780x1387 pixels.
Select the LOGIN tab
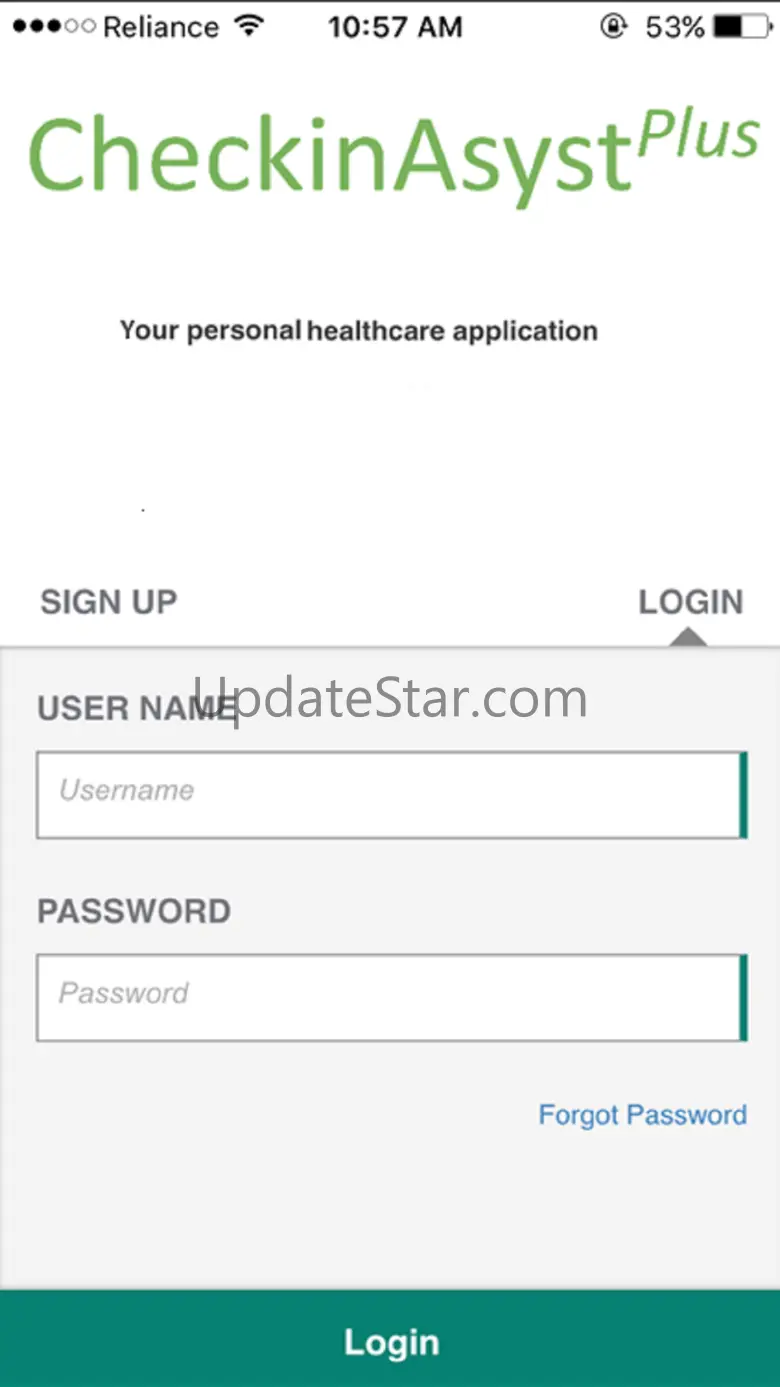point(690,602)
